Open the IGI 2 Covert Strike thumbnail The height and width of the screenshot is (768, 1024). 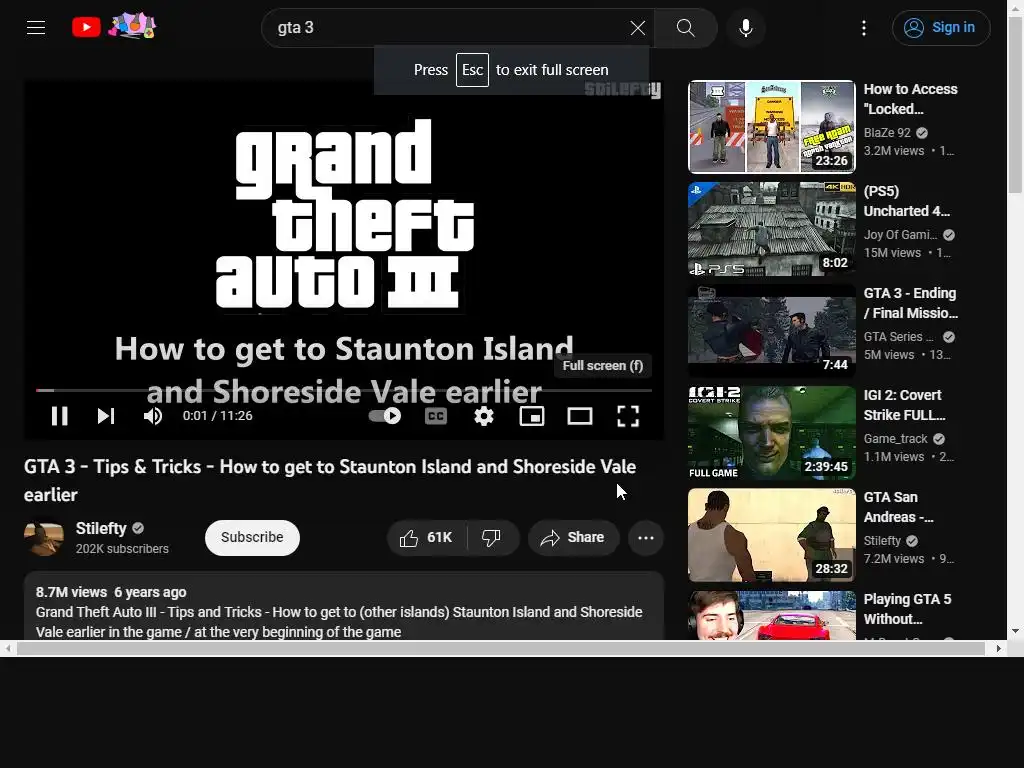[x=772, y=432]
